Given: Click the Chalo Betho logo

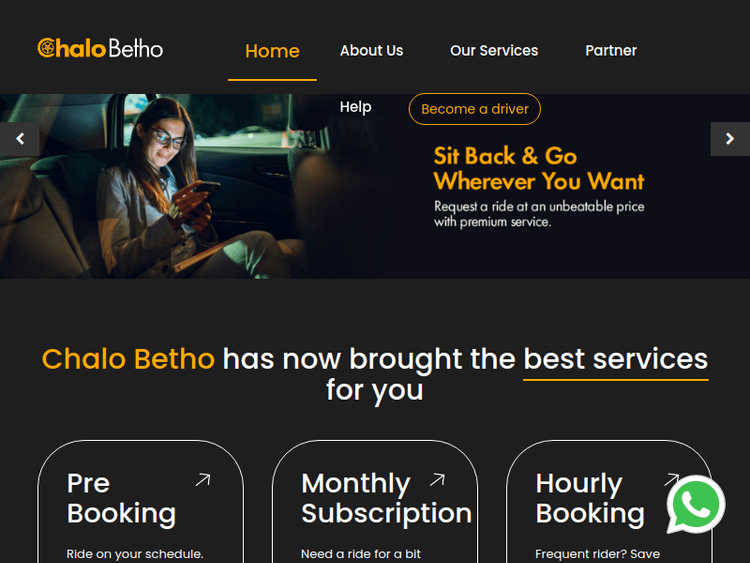Looking at the screenshot, I should 100,49.
